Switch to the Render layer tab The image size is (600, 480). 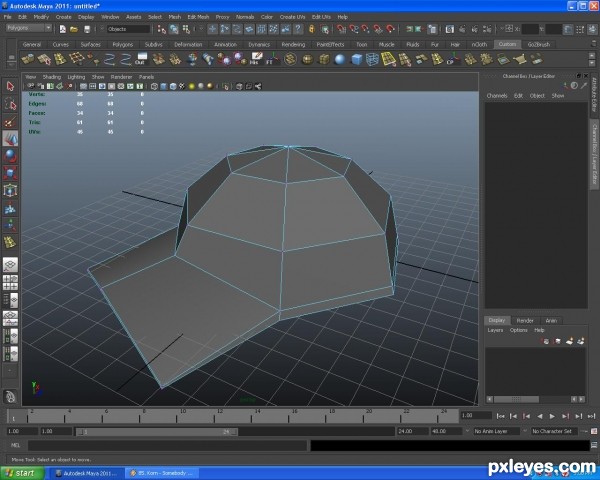click(525, 320)
